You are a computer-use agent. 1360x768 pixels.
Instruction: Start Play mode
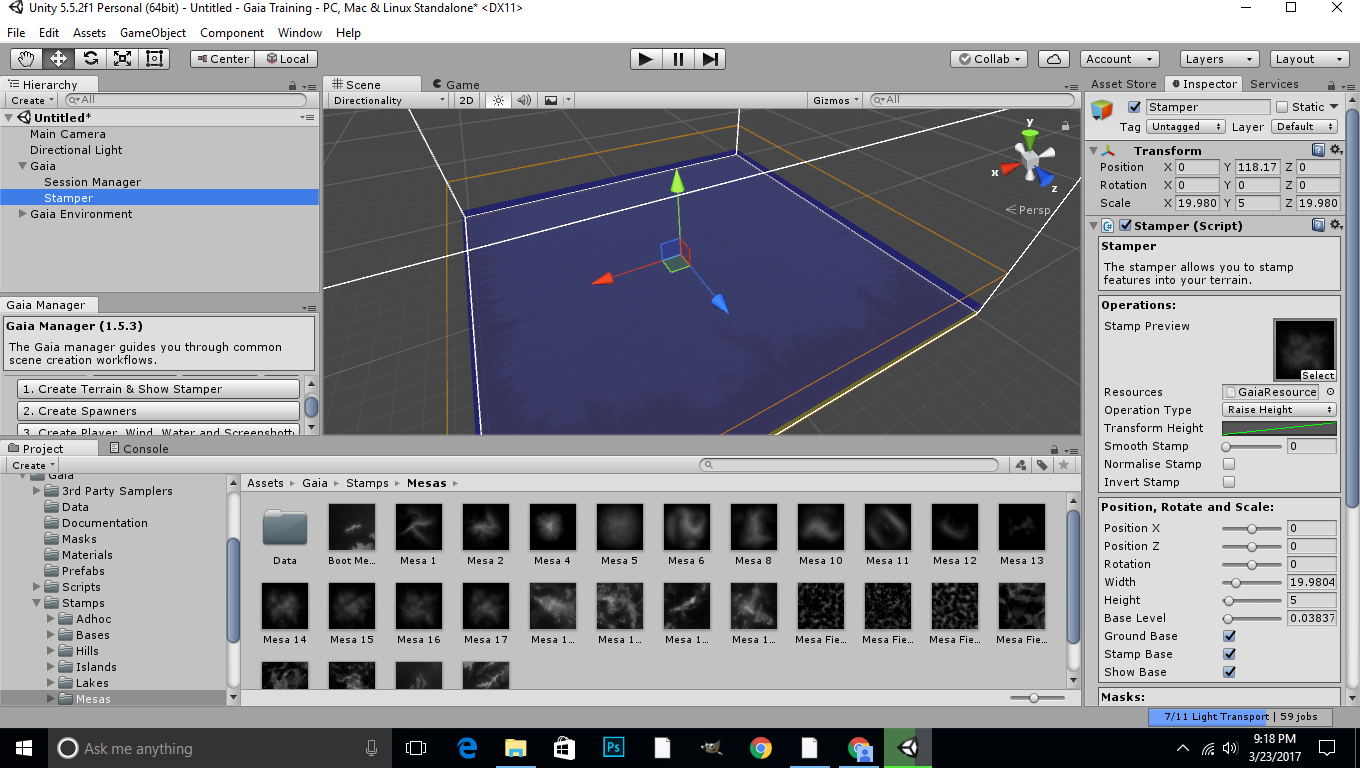click(646, 59)
